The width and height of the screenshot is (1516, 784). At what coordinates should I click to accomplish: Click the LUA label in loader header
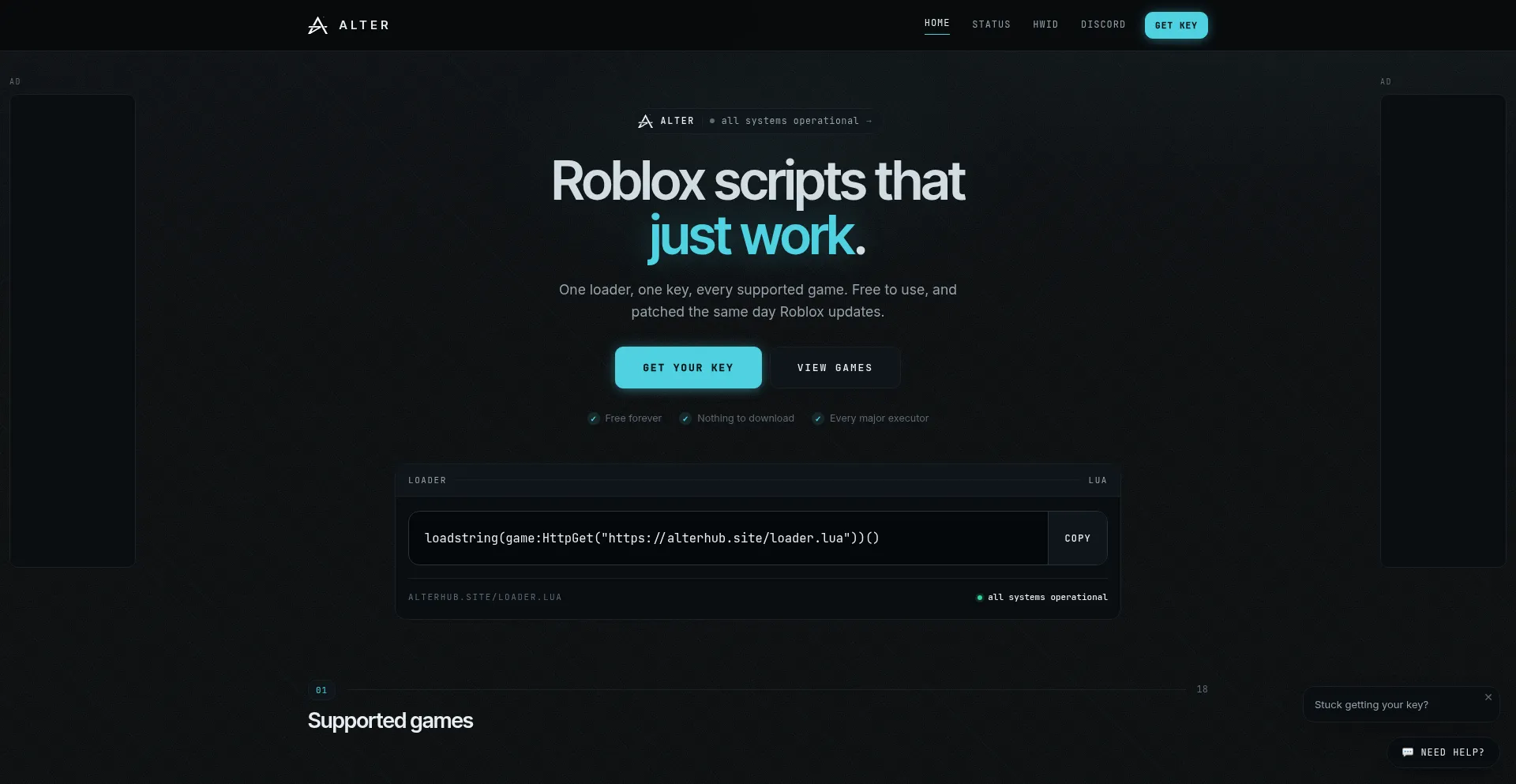(1098, 480)
